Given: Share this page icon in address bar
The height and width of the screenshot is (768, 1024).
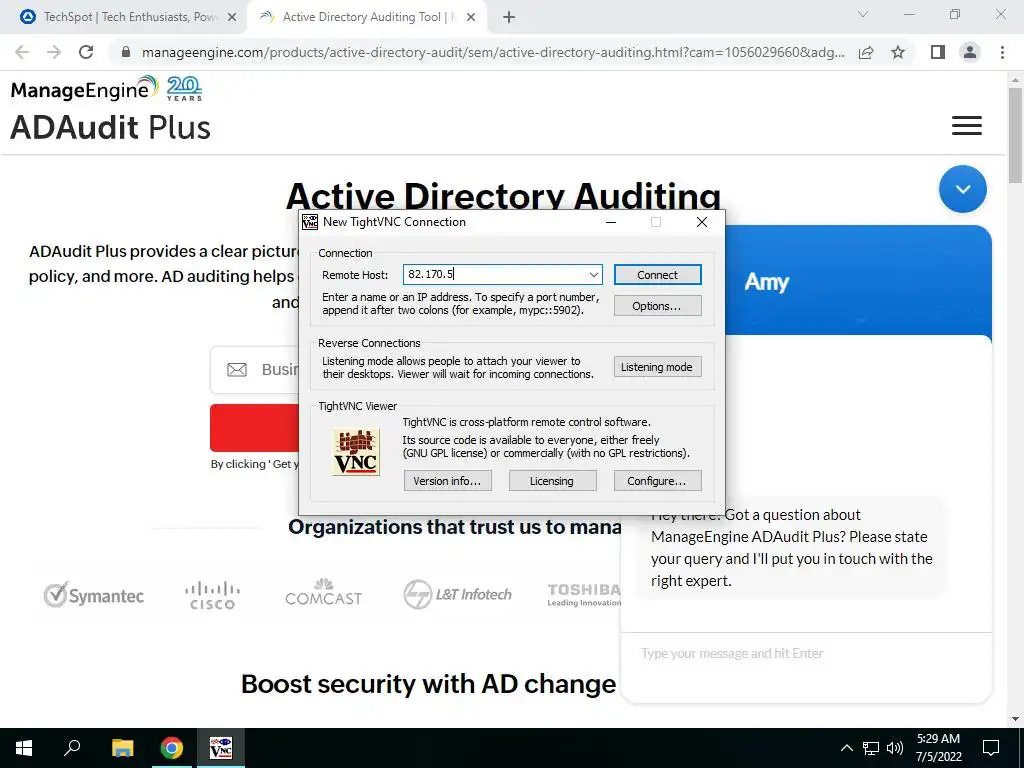Looking at the screenshot, I should (x=866, y=52).
